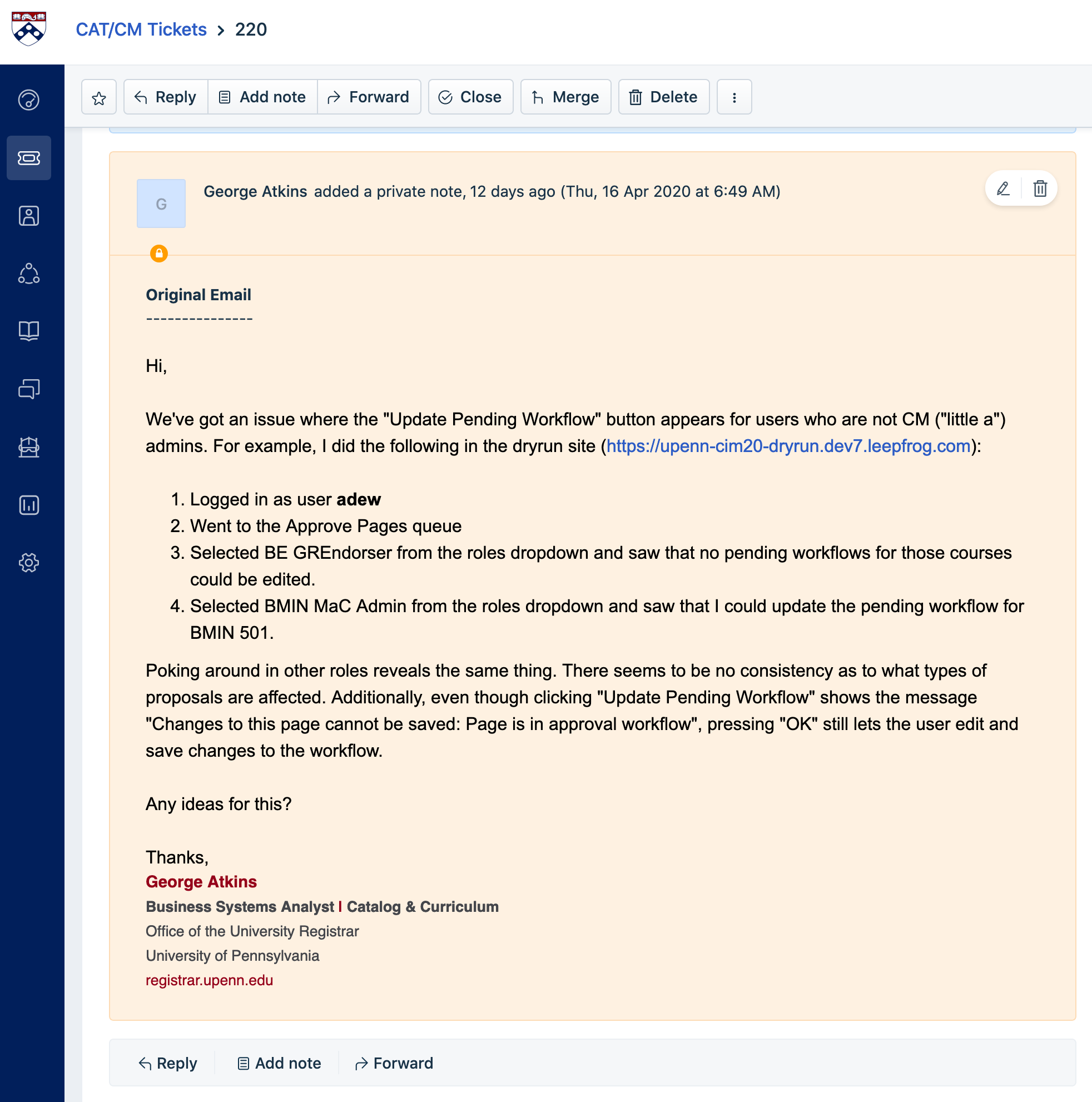
Task: Edit the private note pencil icon
Action: pyautogui.click(x=1003, y=189)
